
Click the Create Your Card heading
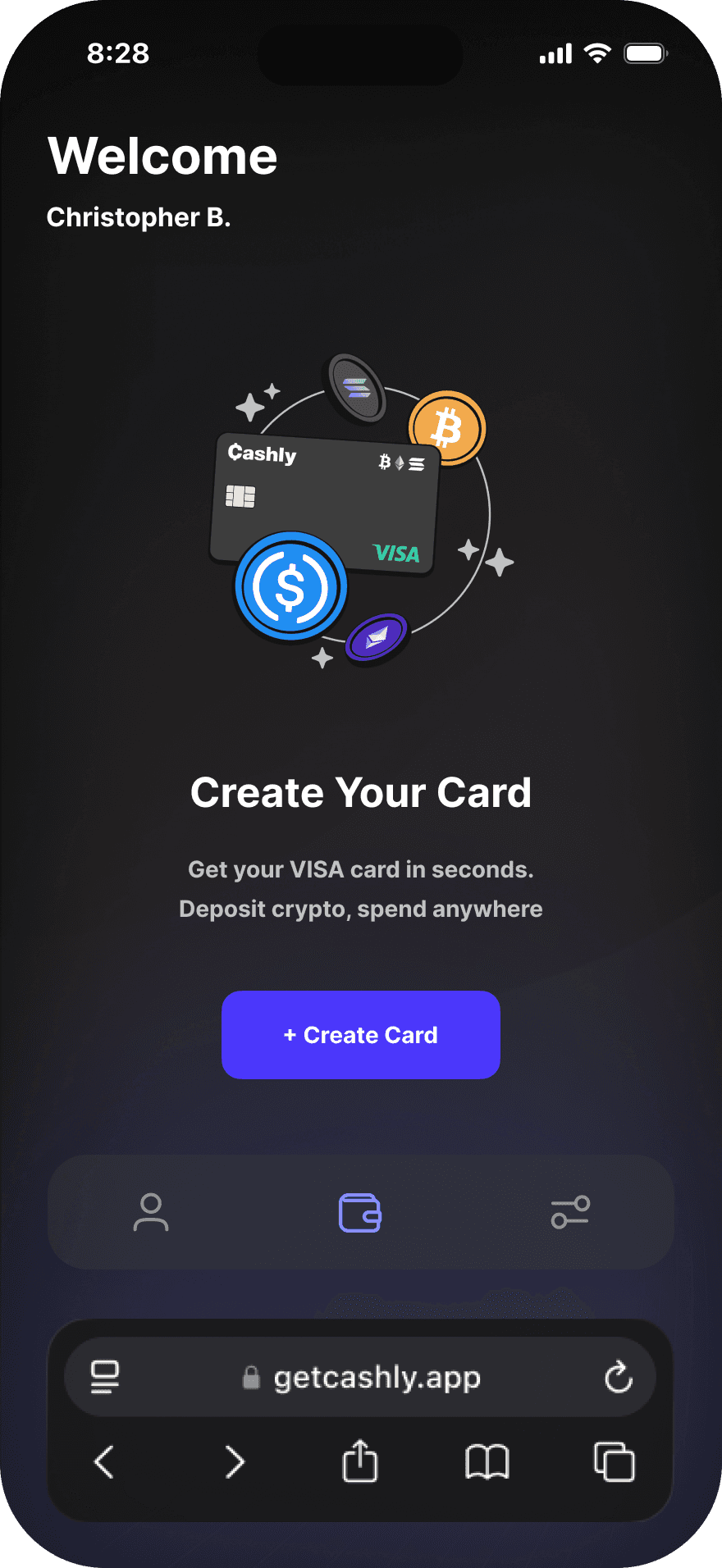pyautogui.click(x=361, y=793)
